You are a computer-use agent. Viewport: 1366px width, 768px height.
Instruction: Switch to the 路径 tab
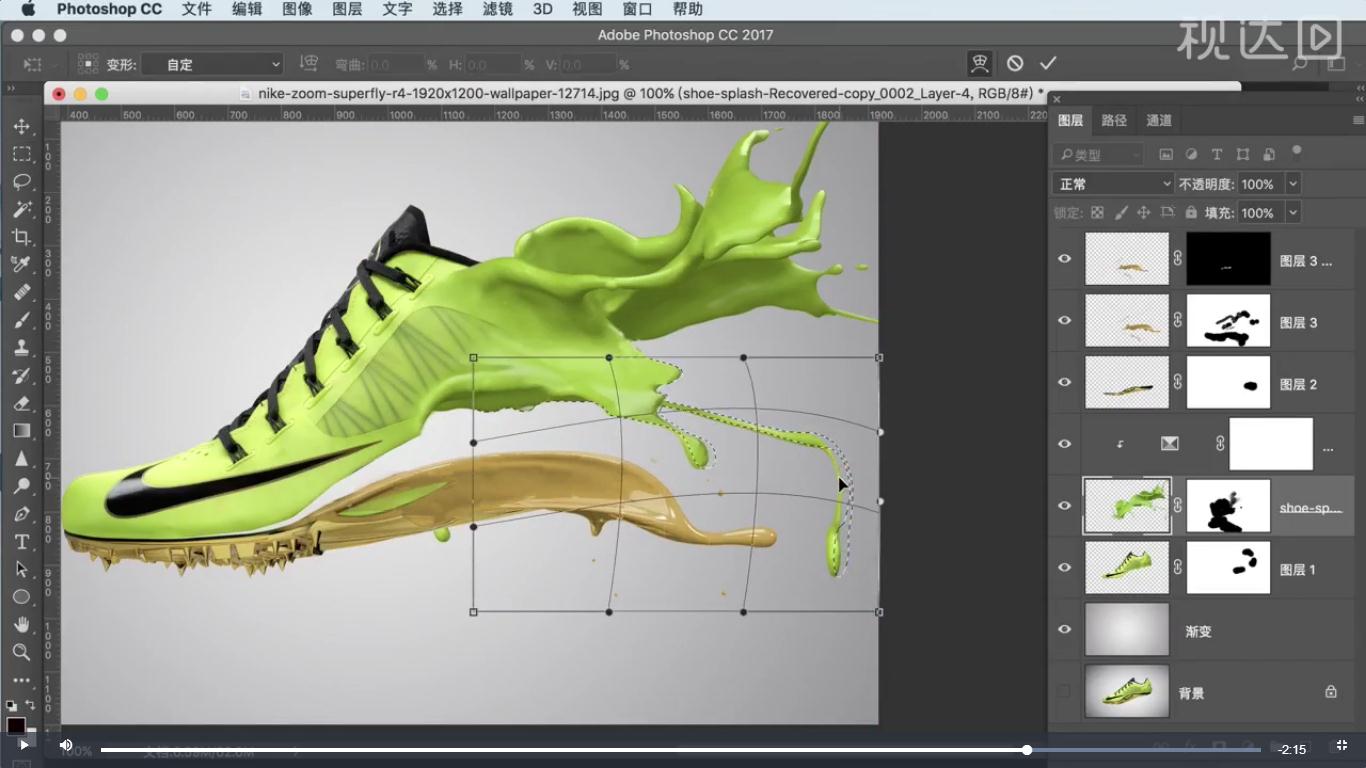[x=1114, y=120]
